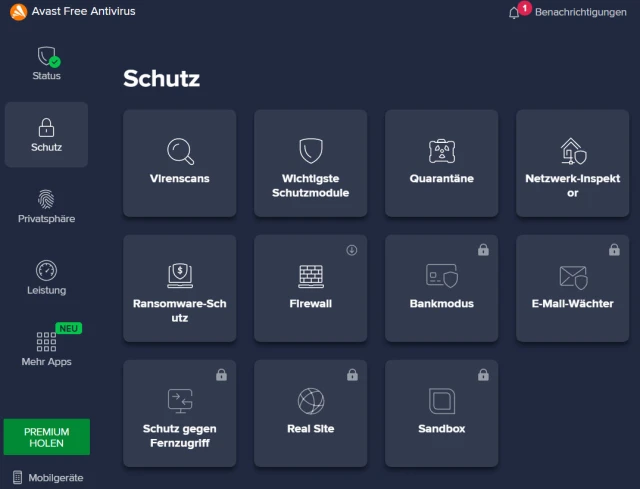The width and height of the screenshot is (640, 489).
Task: Select the Schutz sidebar label
Action: tap(47, 147)
